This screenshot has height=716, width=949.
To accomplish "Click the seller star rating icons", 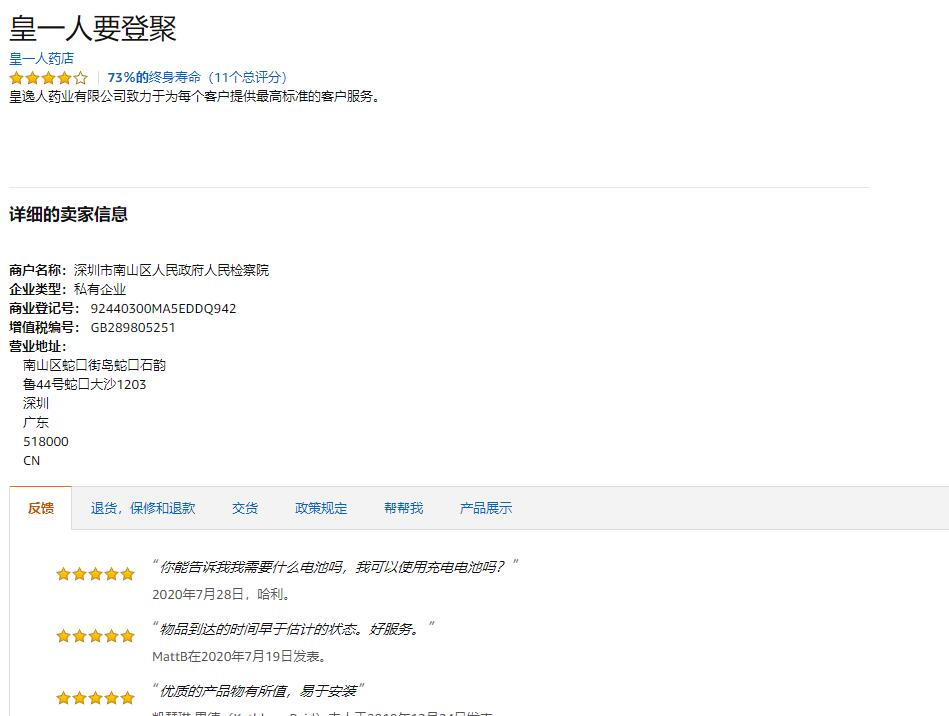I will [48, 77].
